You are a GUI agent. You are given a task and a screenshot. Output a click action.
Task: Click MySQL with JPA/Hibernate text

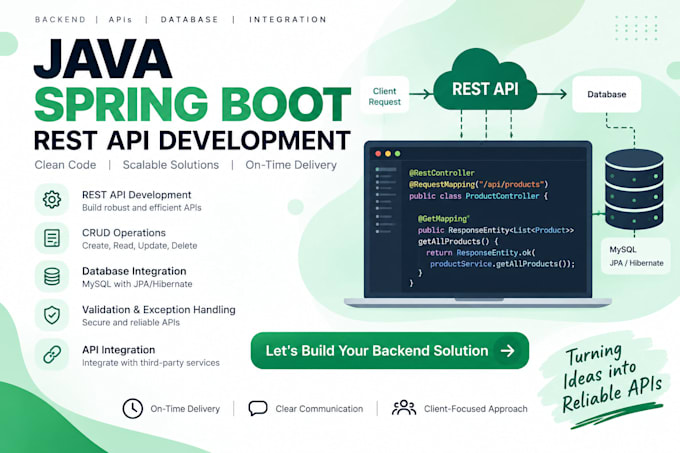click(x=137, y=284)
